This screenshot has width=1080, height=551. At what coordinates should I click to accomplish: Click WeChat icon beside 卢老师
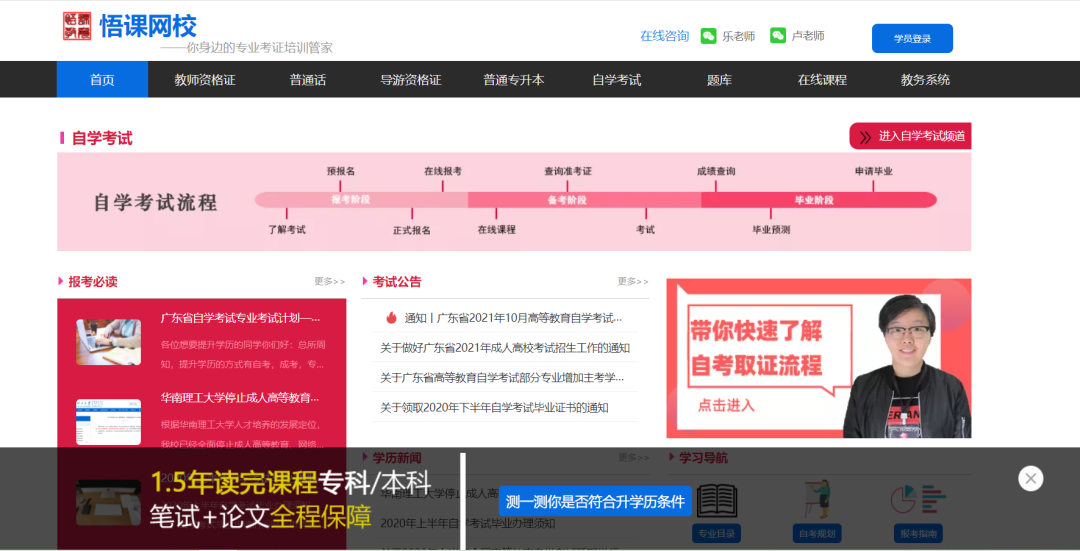778,35
